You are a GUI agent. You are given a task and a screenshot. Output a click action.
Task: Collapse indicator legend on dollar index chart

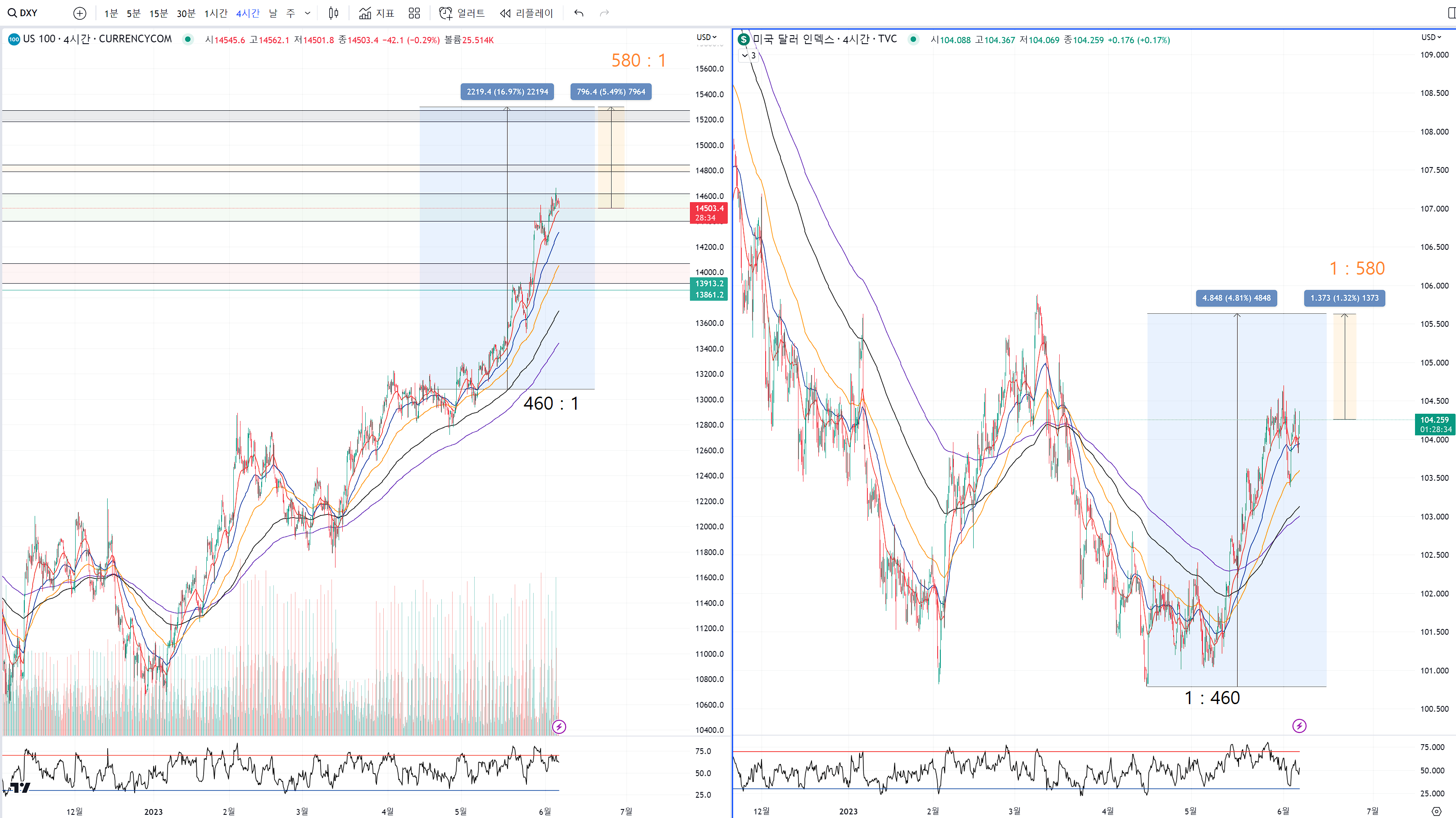pyautogui.click(x=745, y=55)
